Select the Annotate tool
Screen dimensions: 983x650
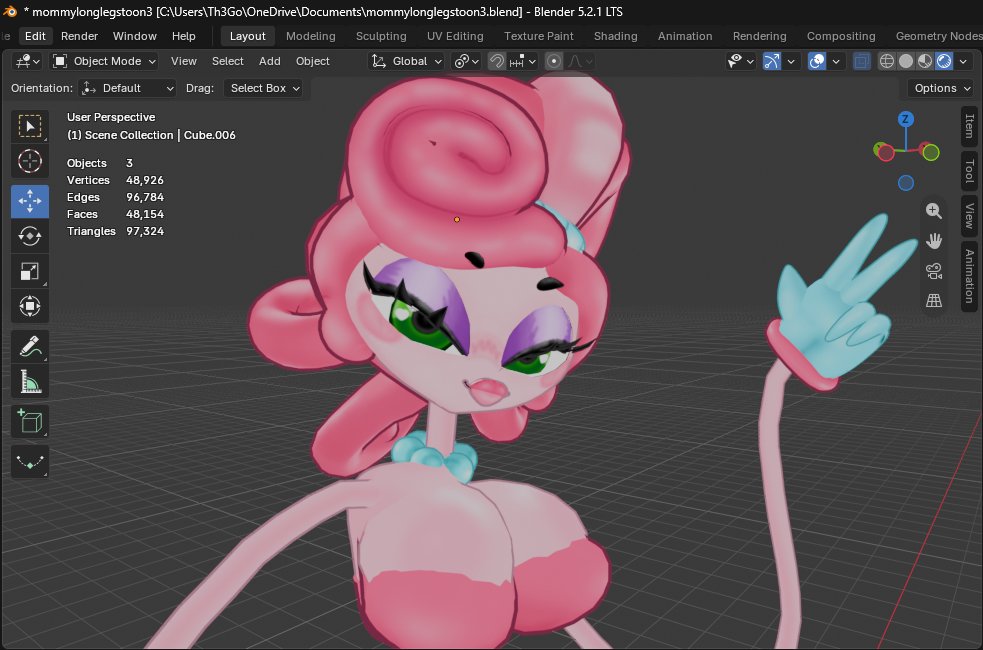point(29,346)
